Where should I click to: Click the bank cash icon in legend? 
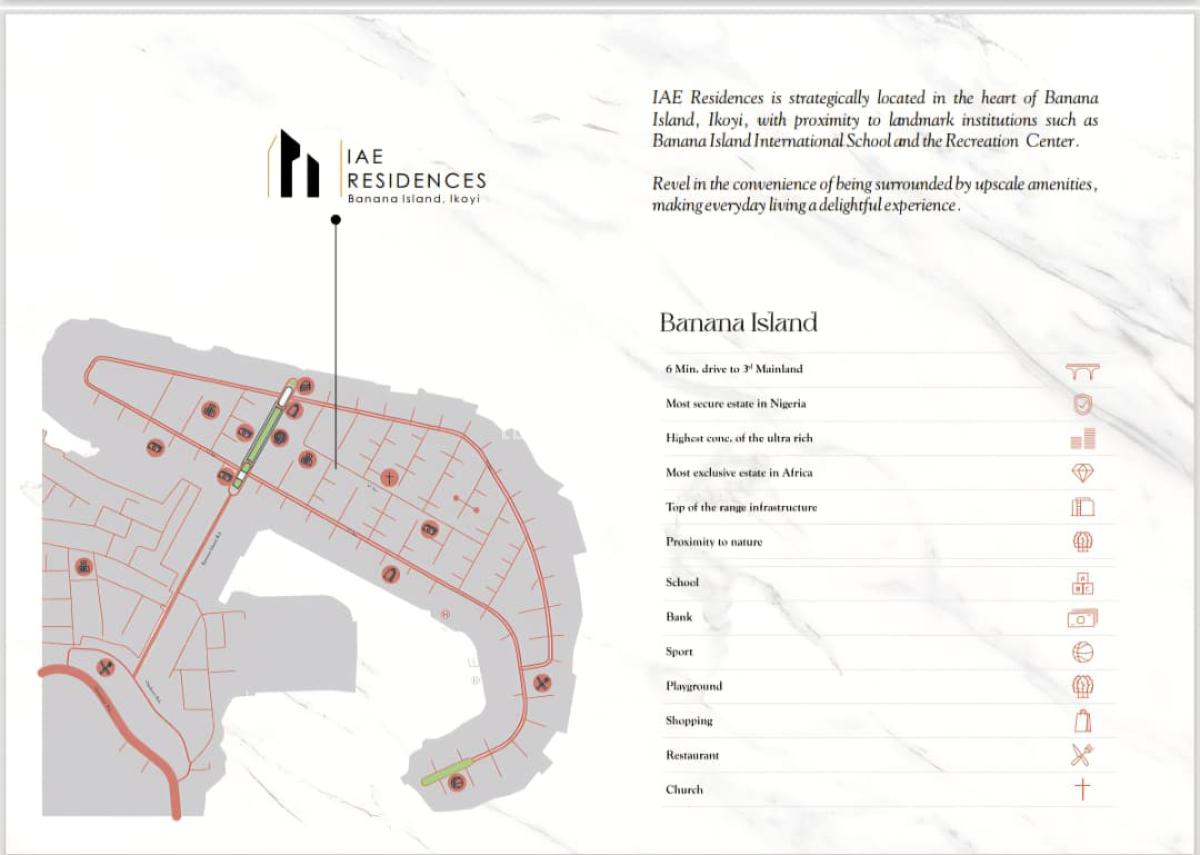1082,618
